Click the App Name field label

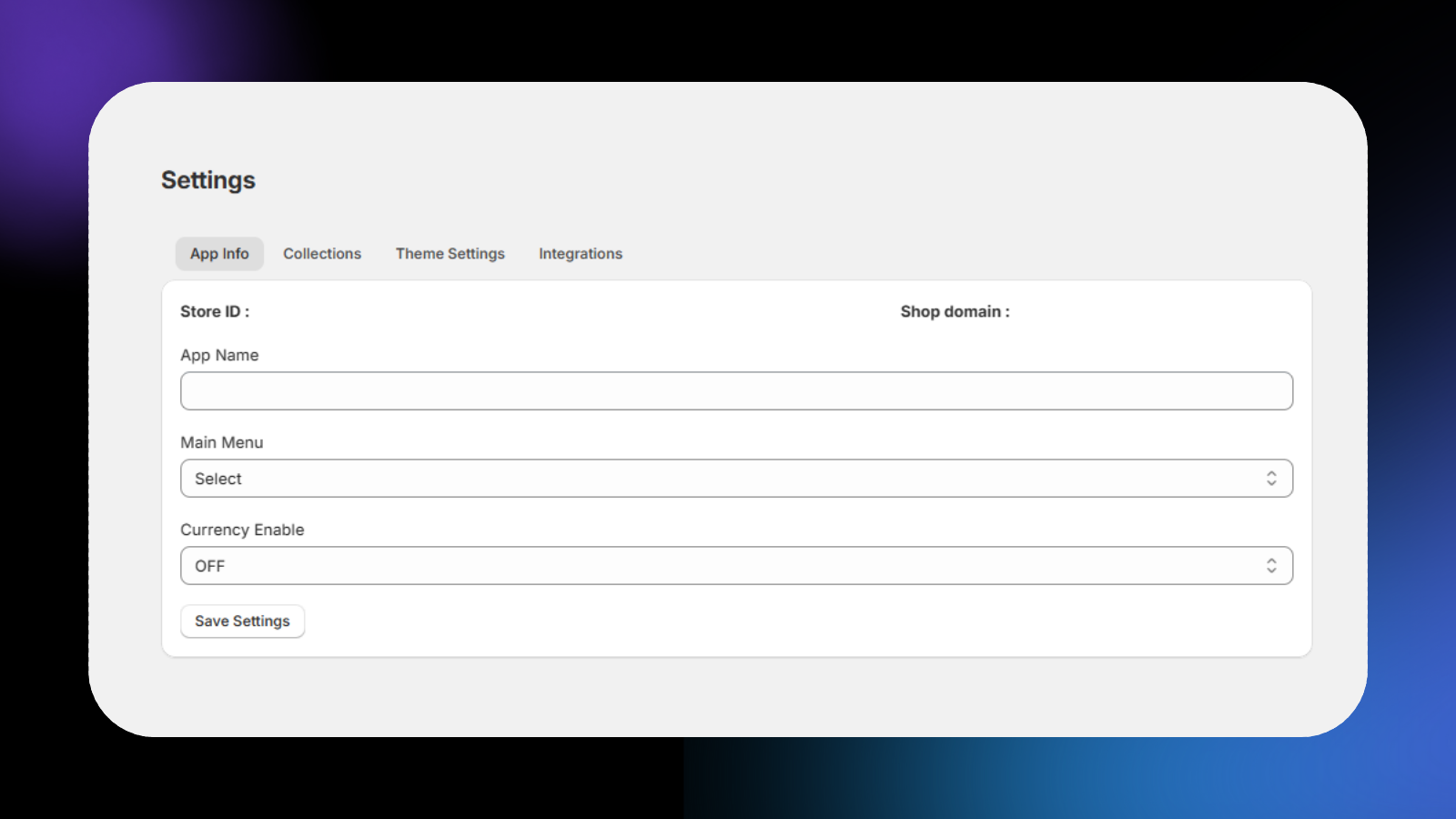coord(219,355)
